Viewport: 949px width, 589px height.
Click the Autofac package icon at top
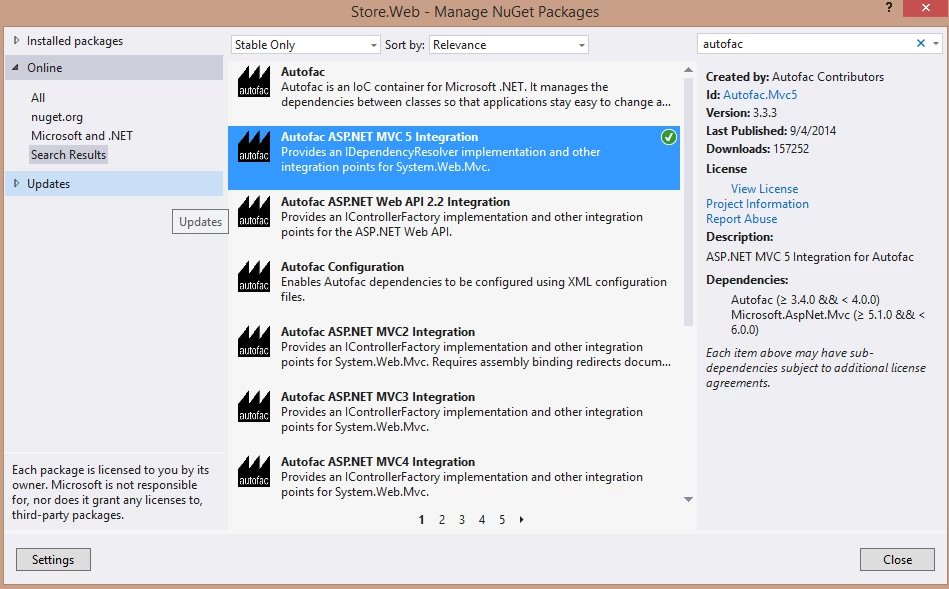254,82
